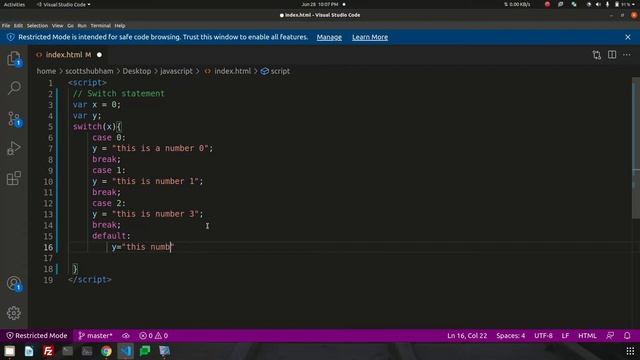Image resolution: width=640 pixels, height=360 pixels.
Task: Click the Learn More link
Action: (x=370, y=37)
